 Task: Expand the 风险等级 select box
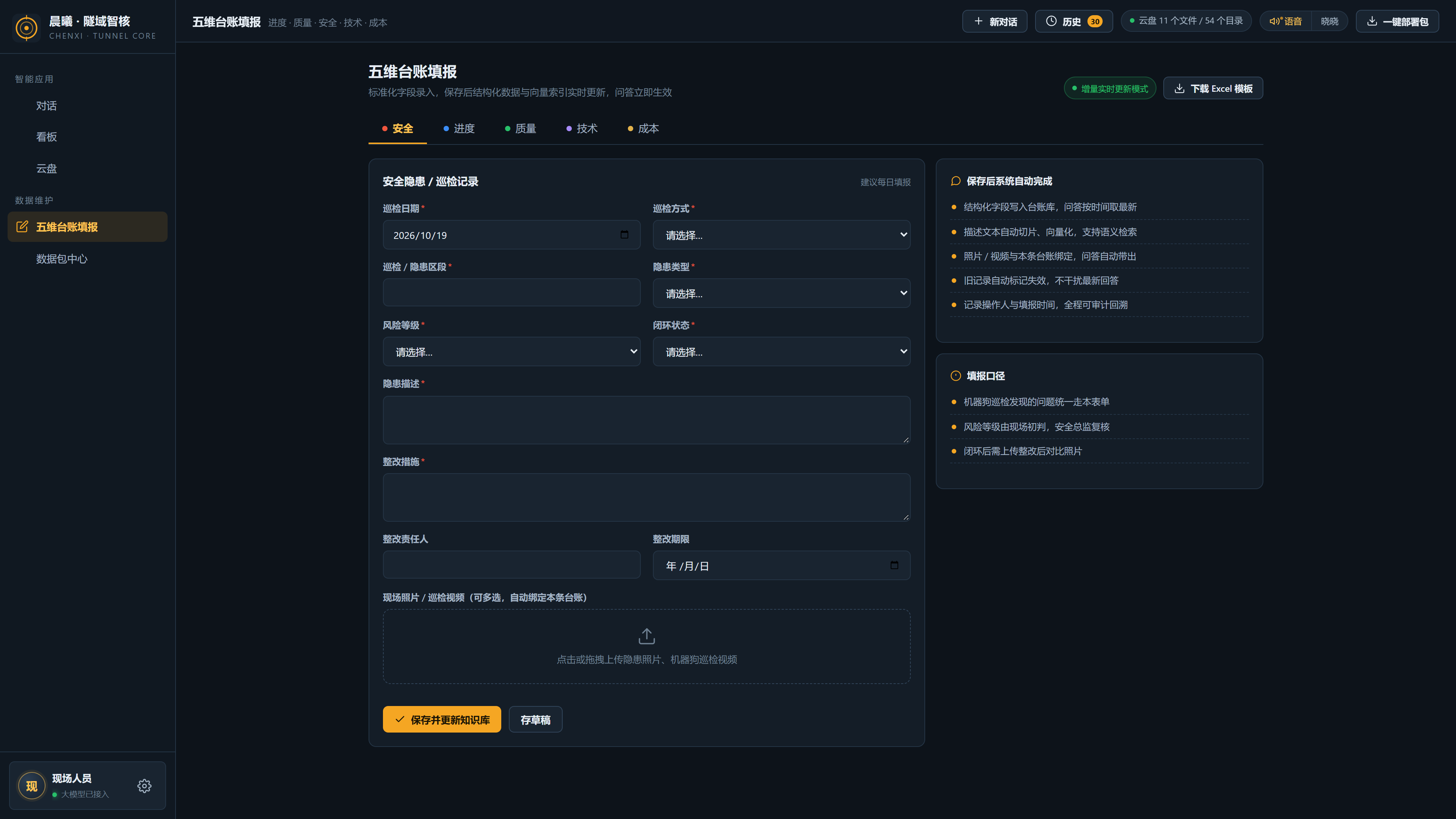point(511,351)
